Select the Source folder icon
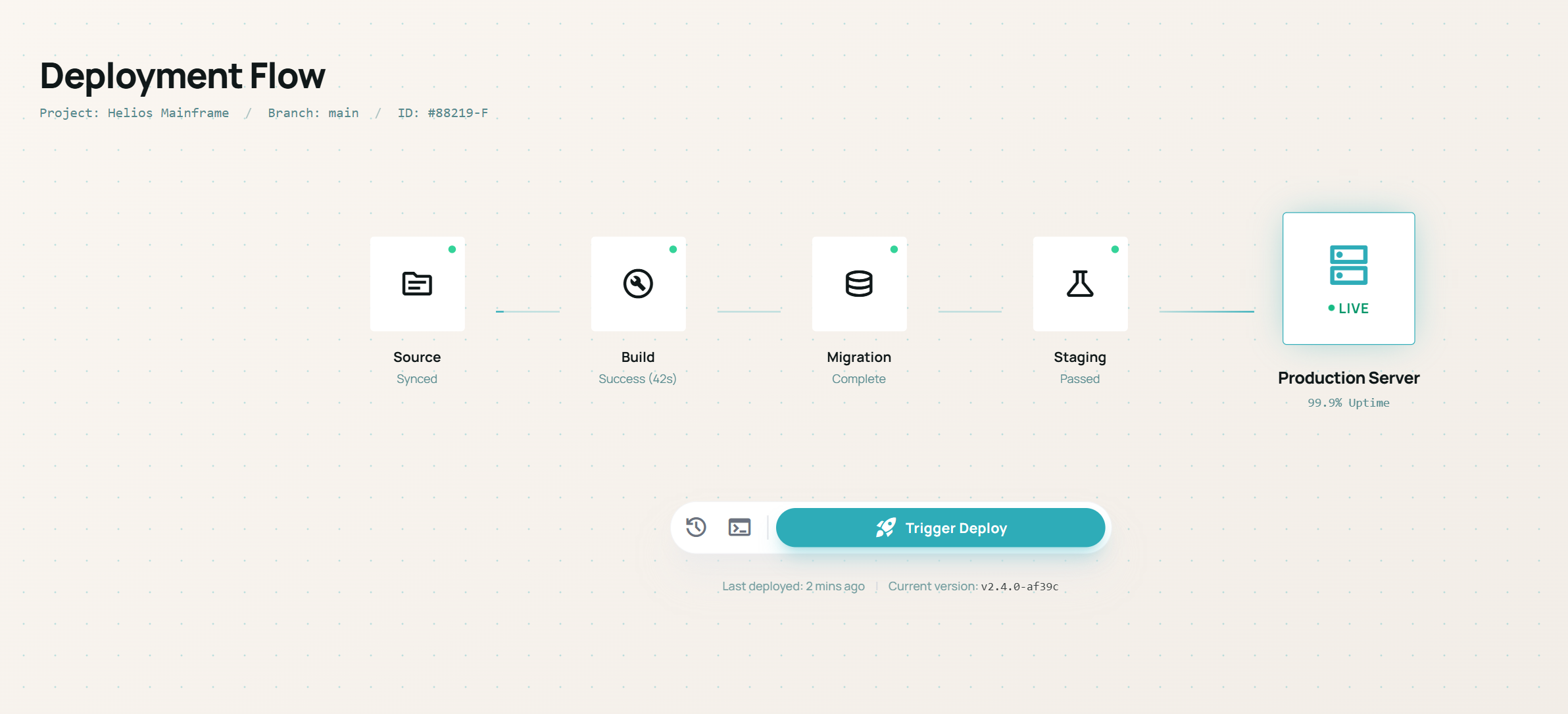Viewport: 1568px width, 714px height. click(x=417, y=284)
